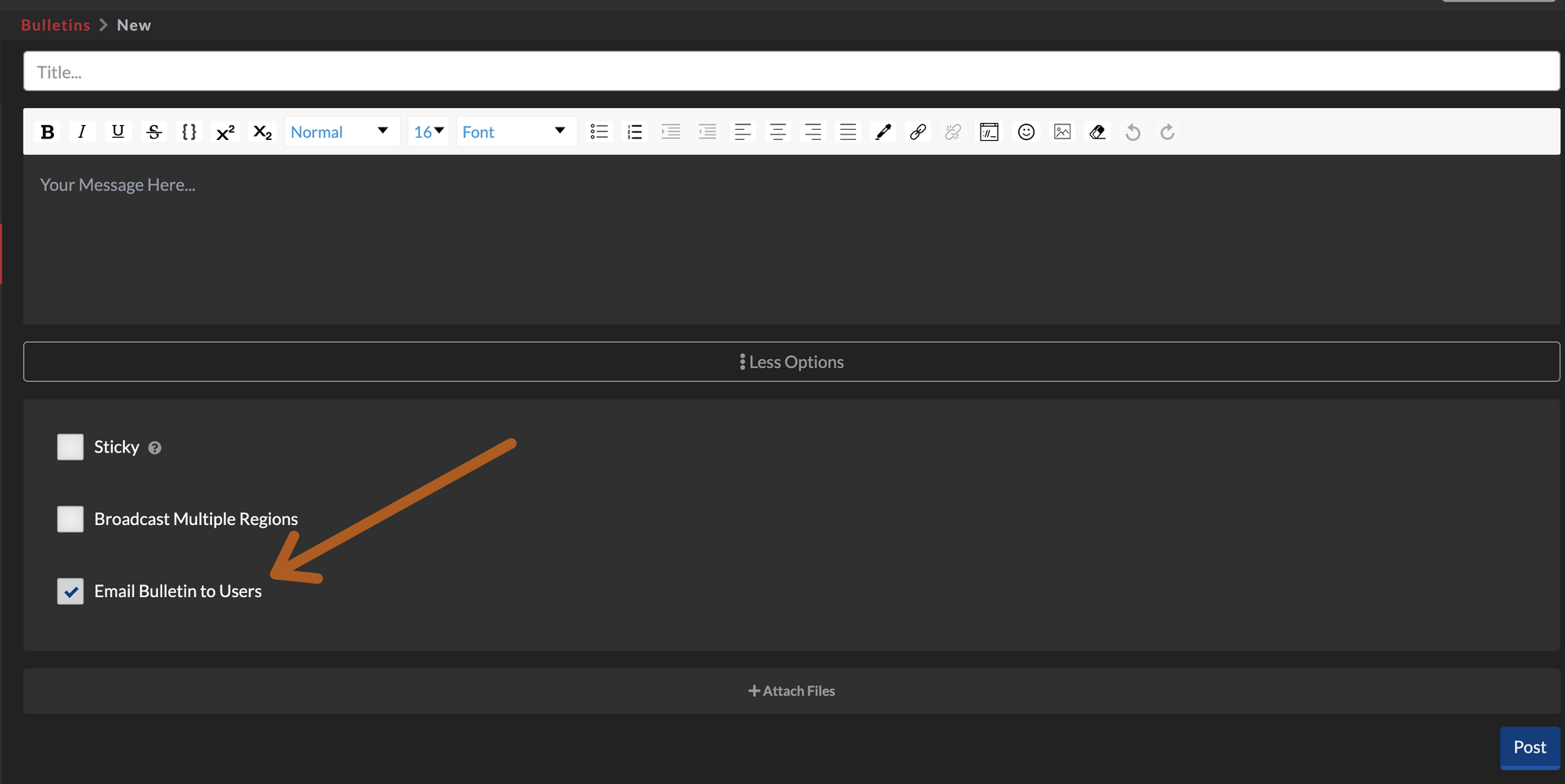Toggle bold formatting in the editor
This screenshot has height=784, width=1565.
(47, 131)
